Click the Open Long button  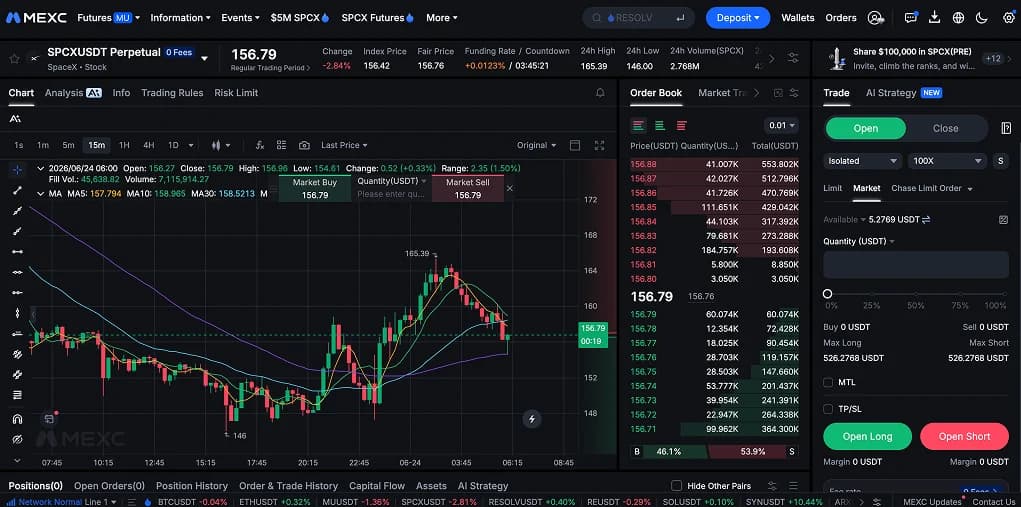[x=868, y=436]
